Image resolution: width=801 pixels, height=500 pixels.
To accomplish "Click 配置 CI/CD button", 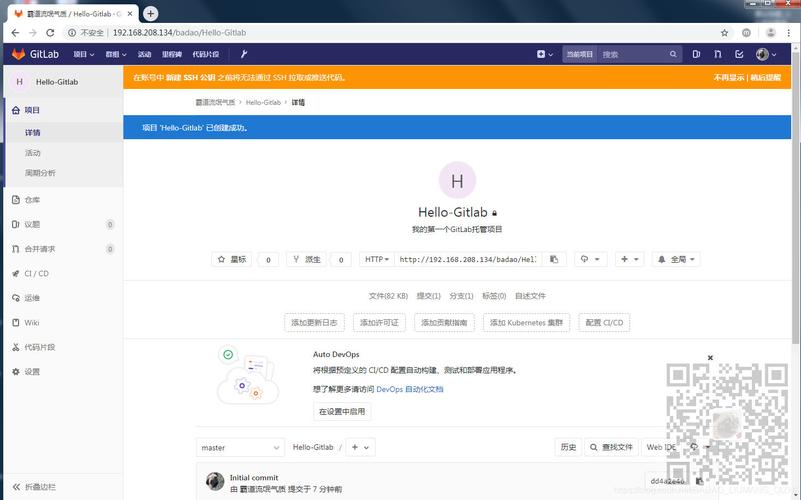I will pos(604,323).
